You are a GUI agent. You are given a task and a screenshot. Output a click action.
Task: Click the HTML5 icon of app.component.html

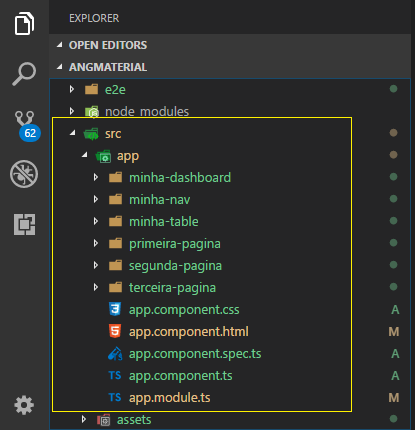(115, 331)
